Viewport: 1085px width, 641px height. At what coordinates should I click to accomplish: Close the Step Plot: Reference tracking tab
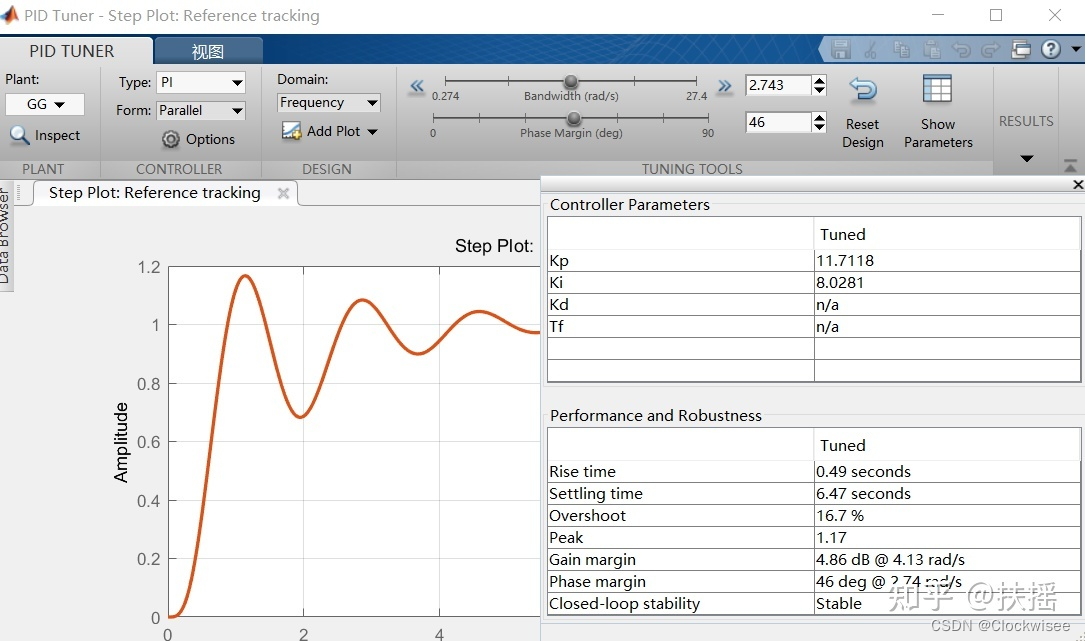tap(283, 193)
